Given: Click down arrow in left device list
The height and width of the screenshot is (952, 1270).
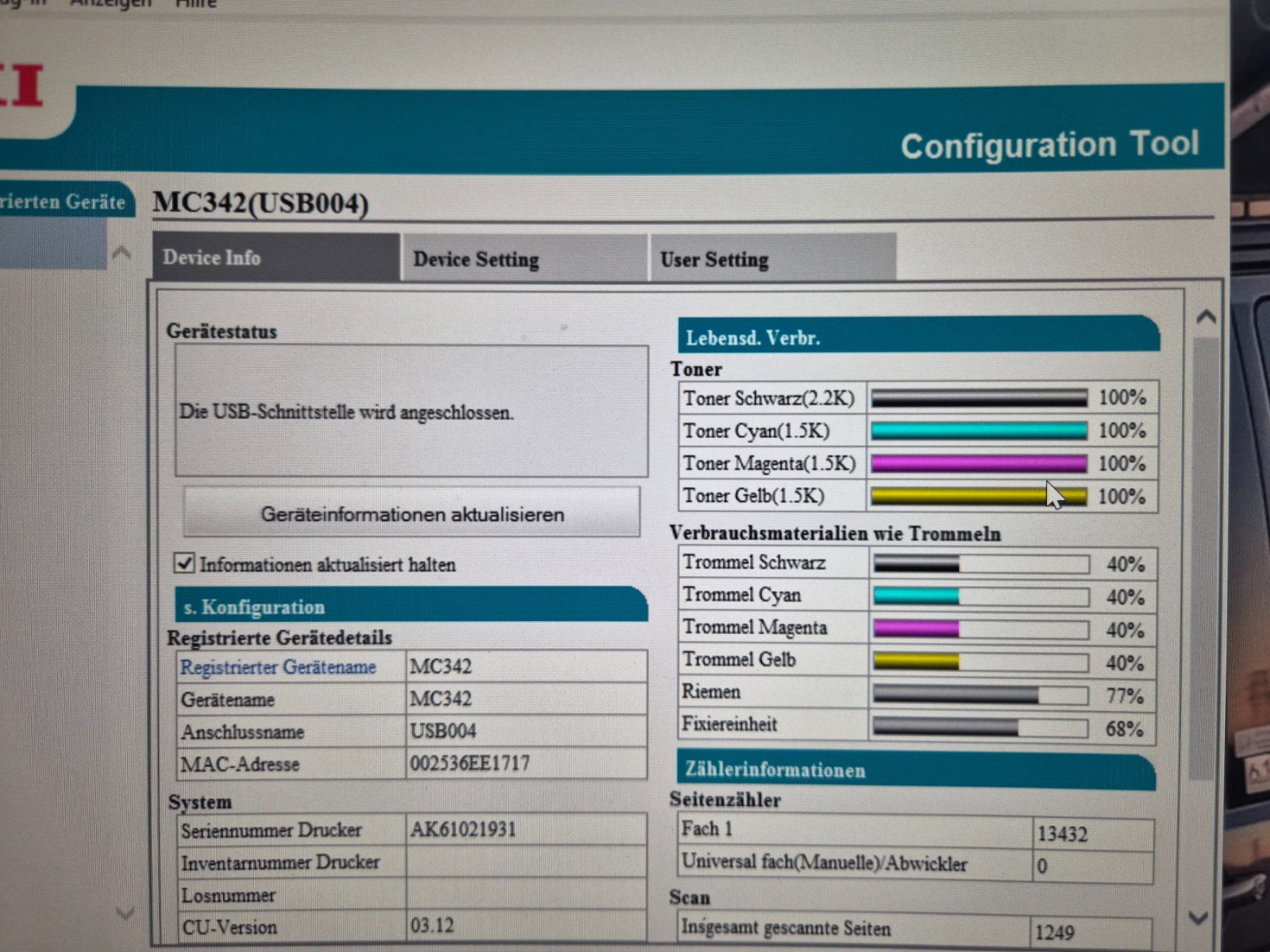Looking at the screenshot, I should [124, 913].
